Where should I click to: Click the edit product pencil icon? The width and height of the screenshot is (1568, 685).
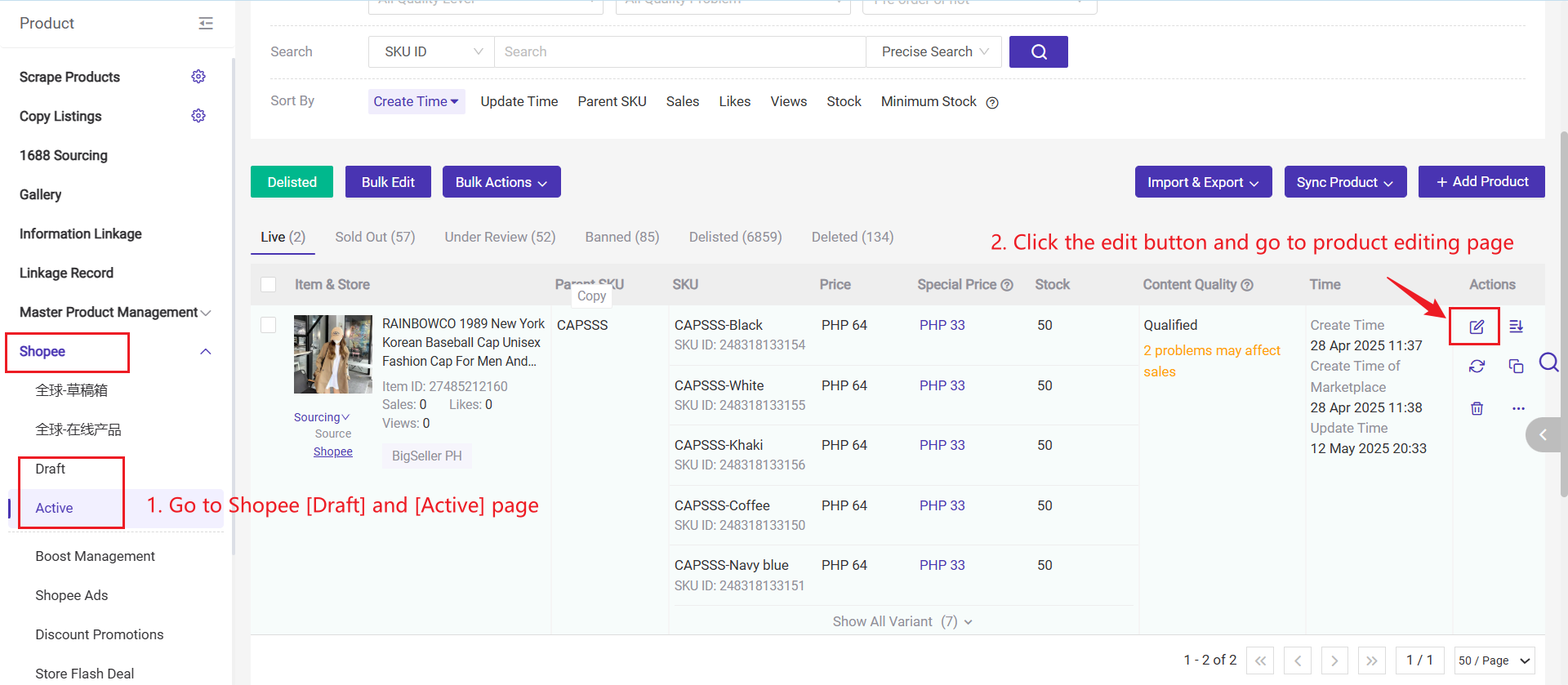[x=1477, y=327]
